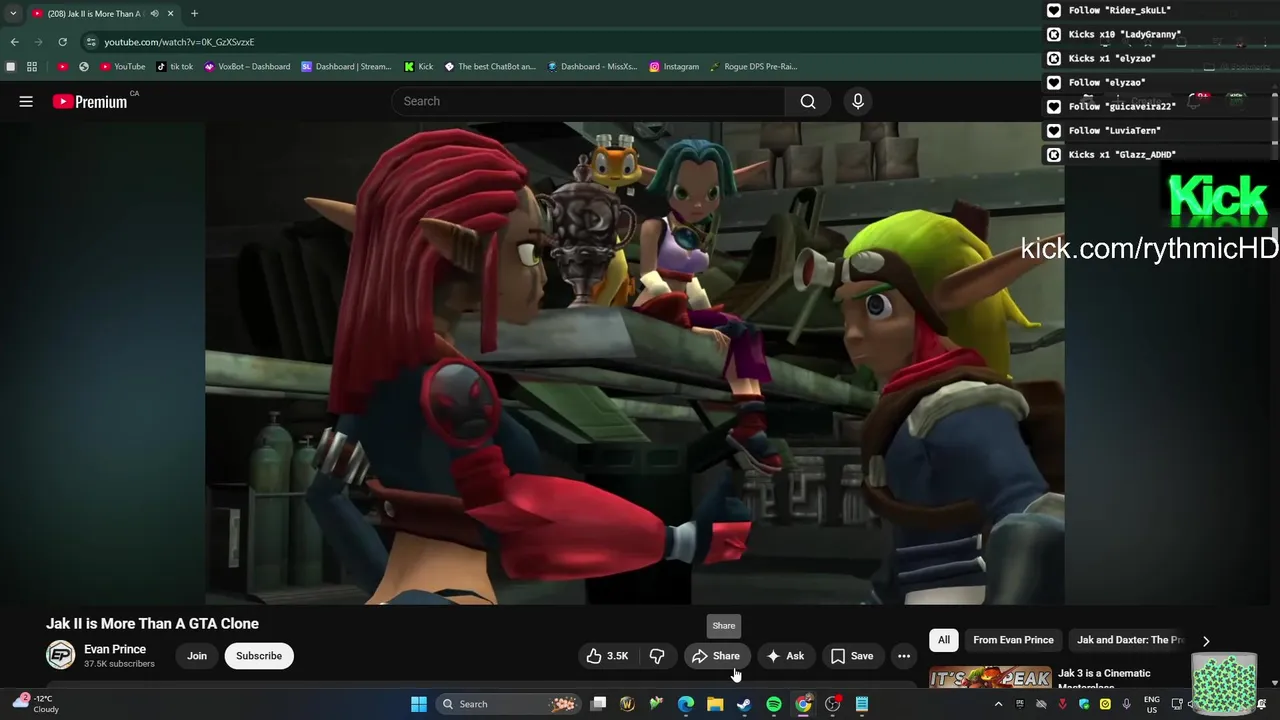Open Dashboard - MissXs bookmark
This screenshot has width=1280, height=720.
(592, 67)
